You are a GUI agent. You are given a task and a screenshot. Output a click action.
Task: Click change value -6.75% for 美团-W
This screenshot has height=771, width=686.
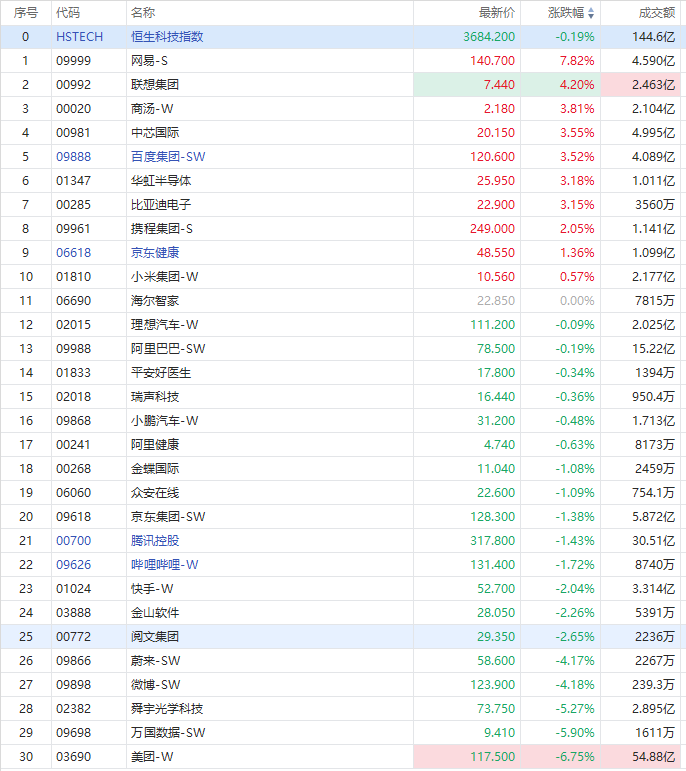click(x=575, y=757)
